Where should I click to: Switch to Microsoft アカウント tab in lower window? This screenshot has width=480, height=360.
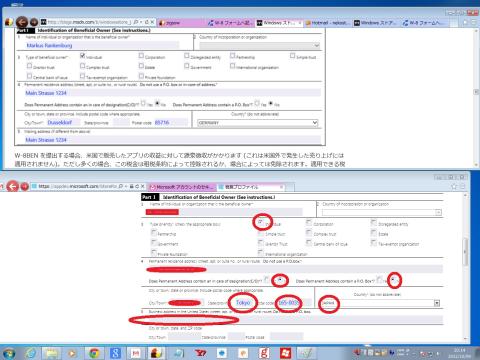pos(182,187)
